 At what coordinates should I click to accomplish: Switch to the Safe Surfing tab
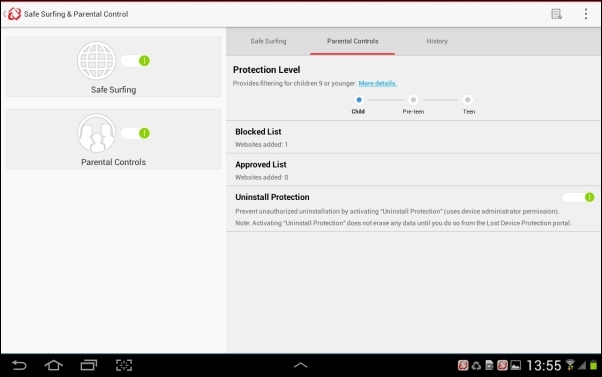tap(268, 41)
